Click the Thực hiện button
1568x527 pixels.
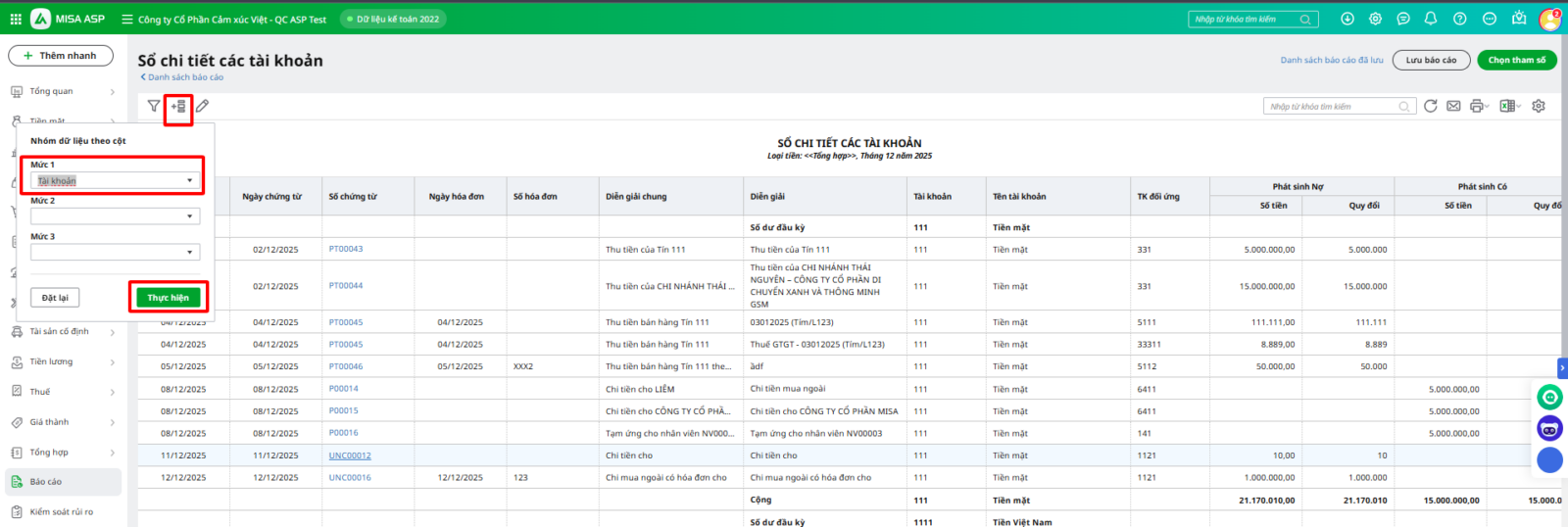[x=168, y=298]
